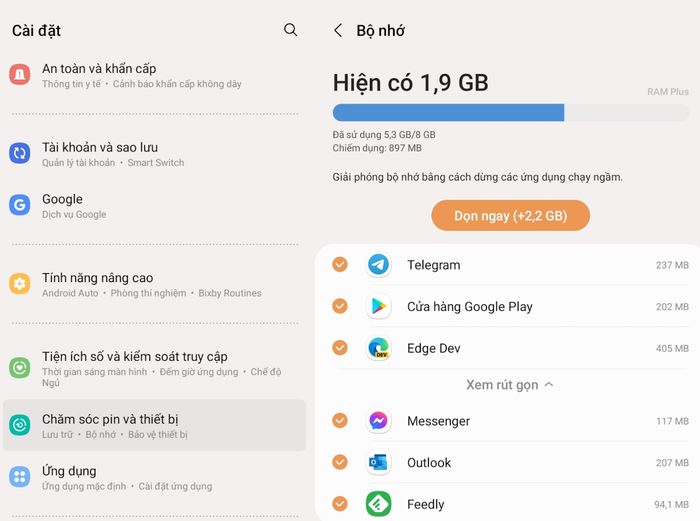
Task: Tap the Feedly app icon
Action: pos(379,504)
